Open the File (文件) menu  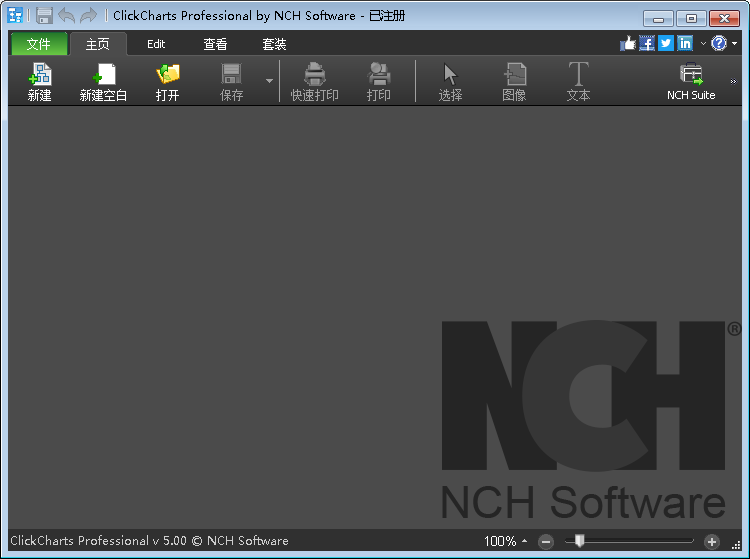click(x=39, y=44)
